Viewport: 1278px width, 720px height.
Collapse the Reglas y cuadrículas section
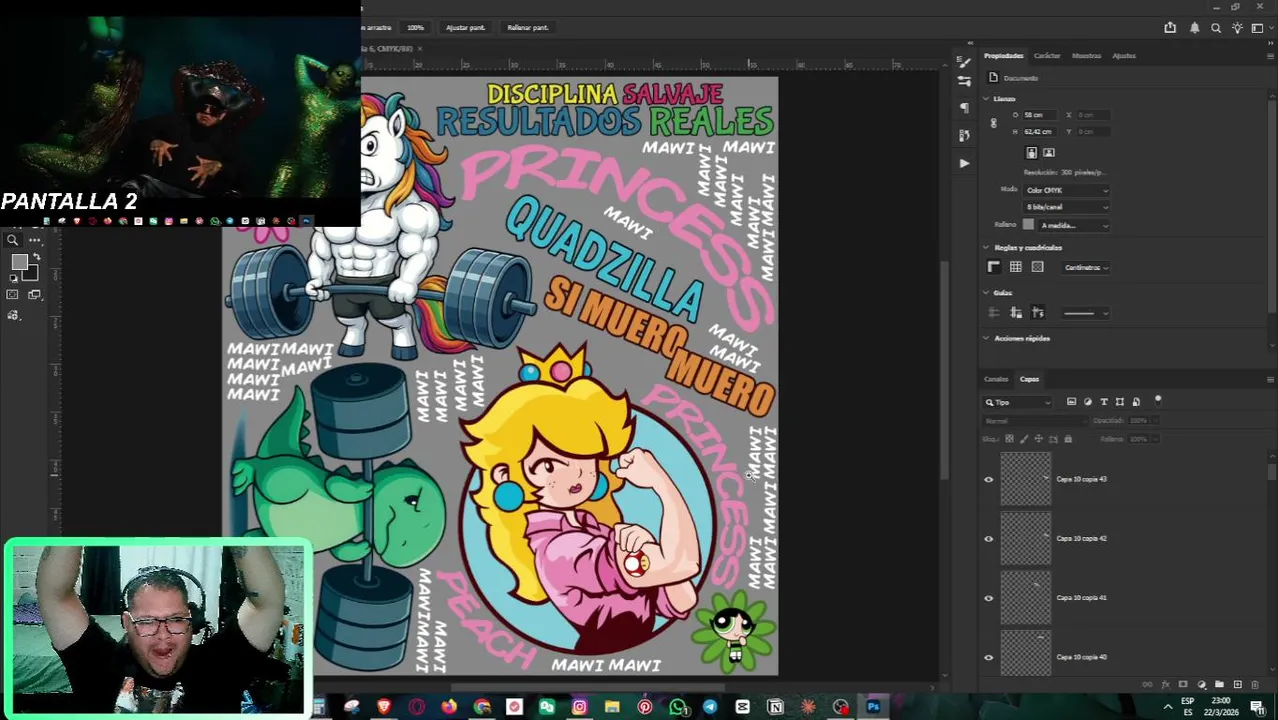(986, 248)
